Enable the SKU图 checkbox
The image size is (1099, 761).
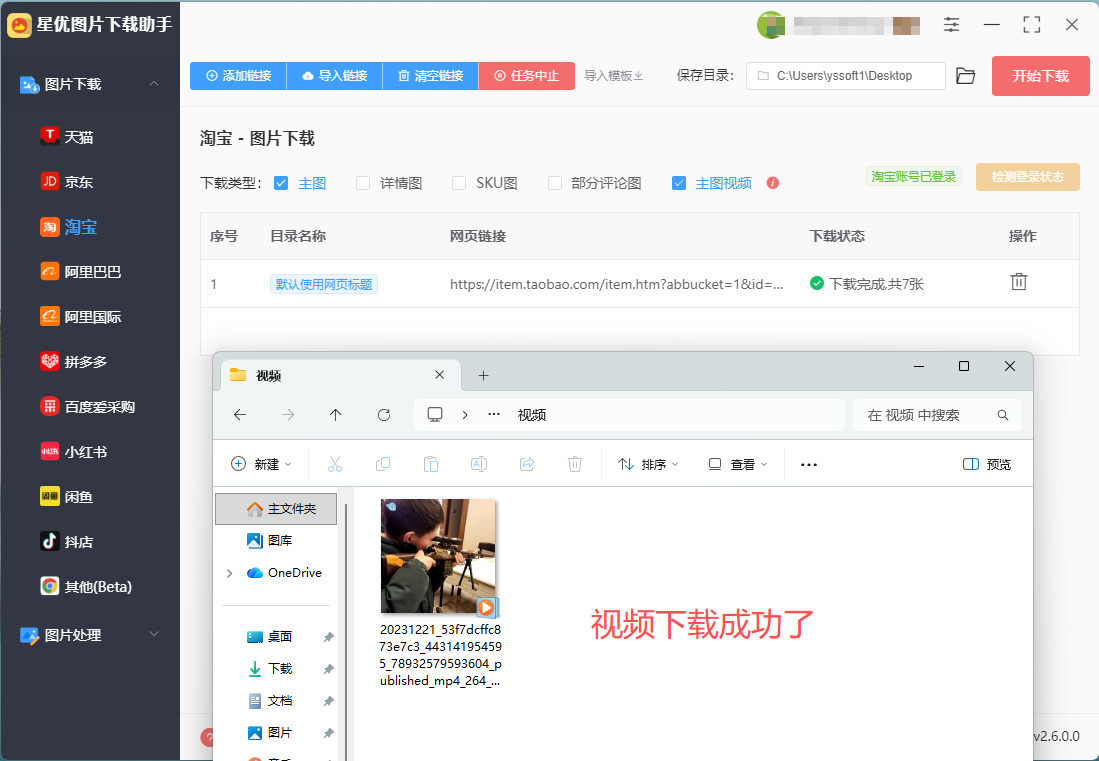click(x=459, y=183)
